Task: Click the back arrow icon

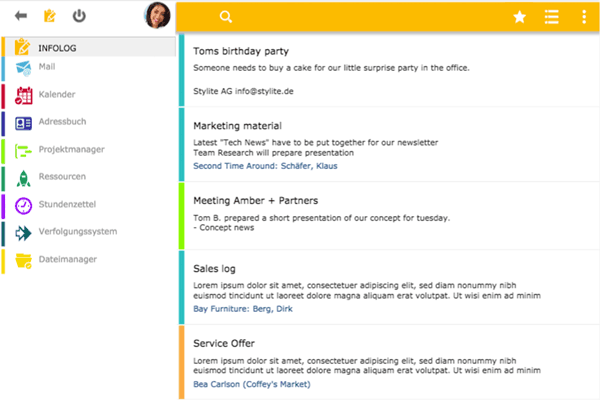Action: pyautogui.click(x=21, y=16)
